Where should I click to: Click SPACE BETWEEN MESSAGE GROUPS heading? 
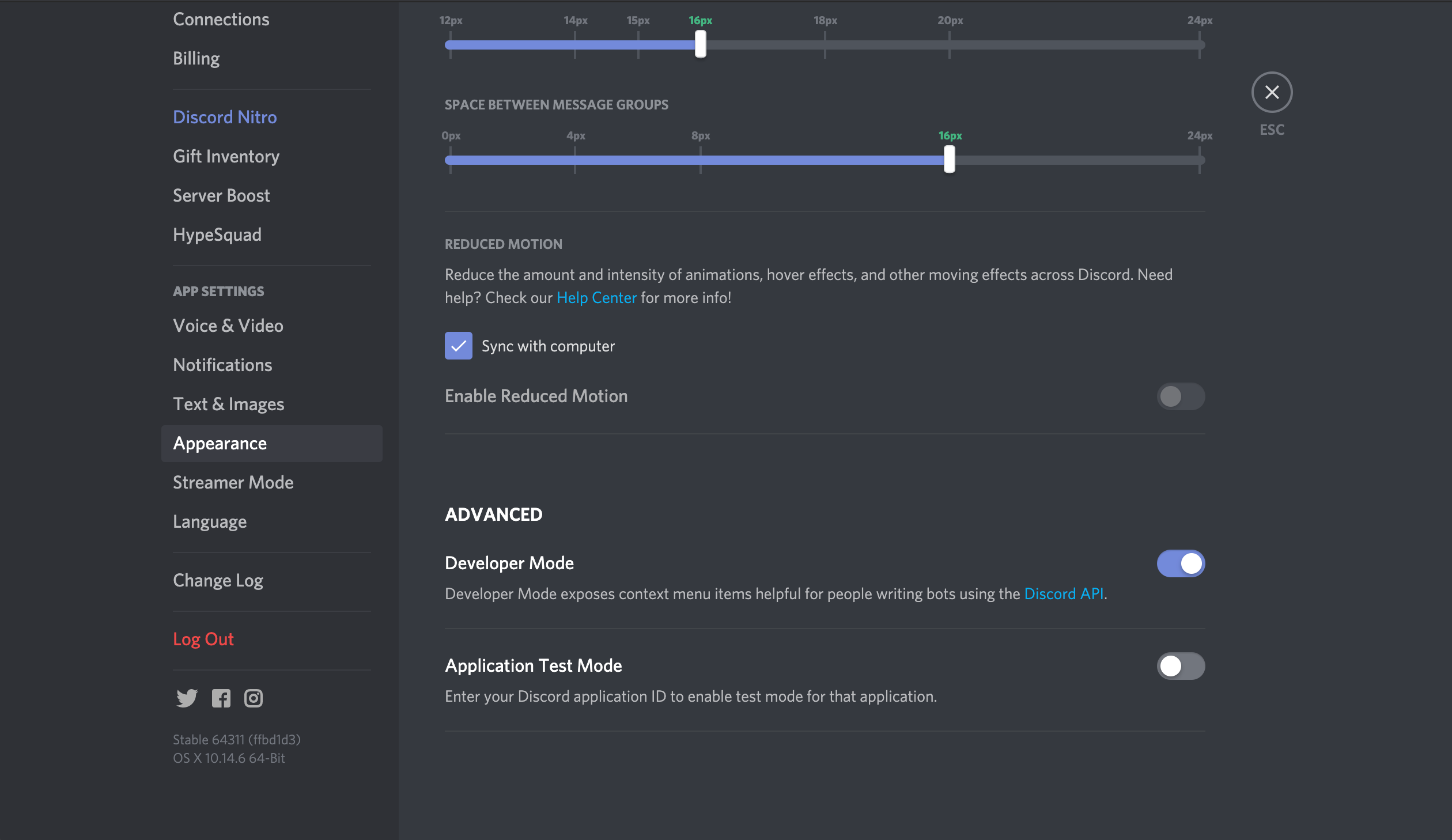(557, 105)
